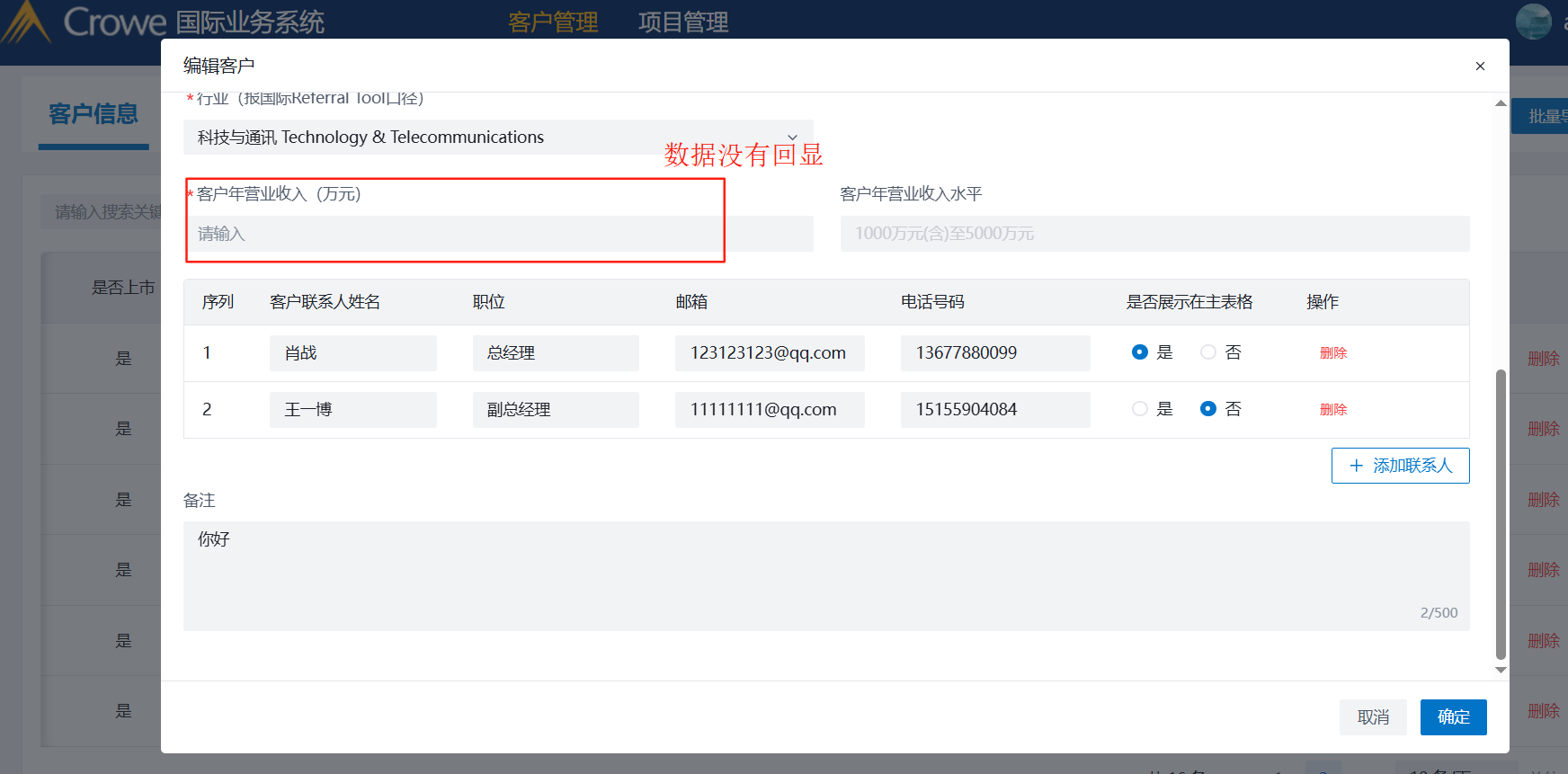Edit position field 副总经理
1568x774 pixels.
(556, 410)
